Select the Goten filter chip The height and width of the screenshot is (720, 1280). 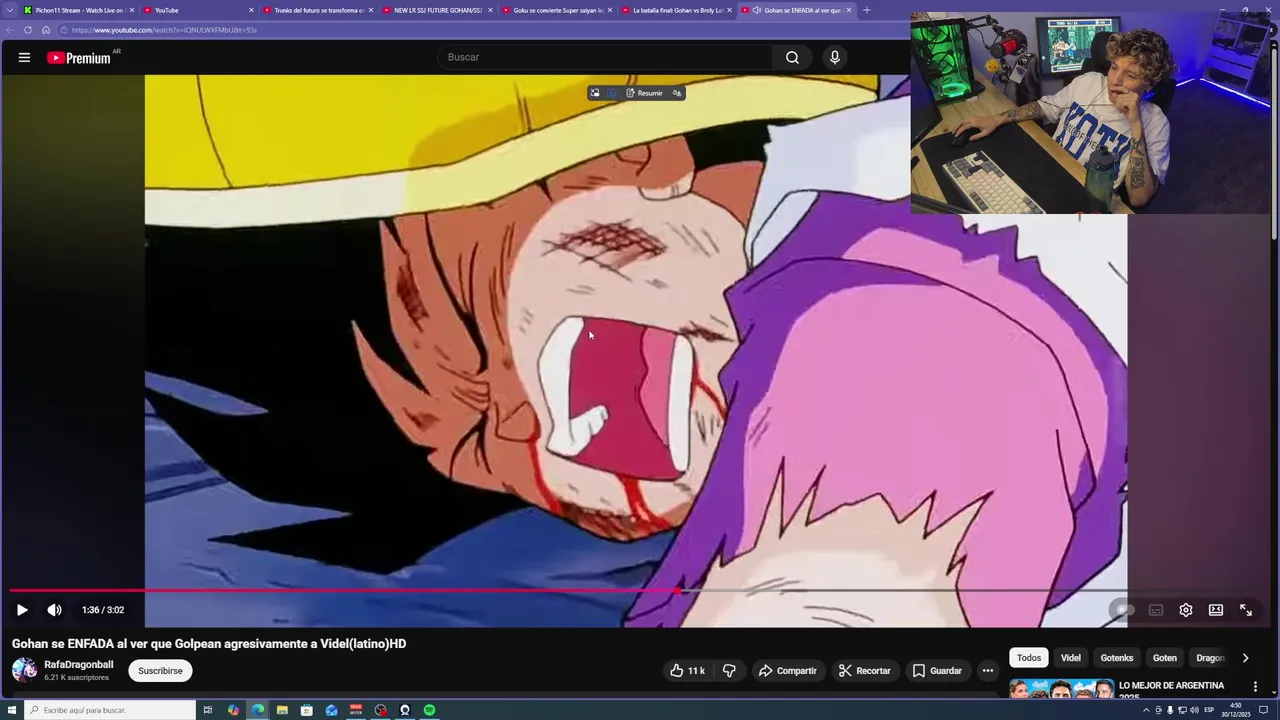tap(1165, 658)
